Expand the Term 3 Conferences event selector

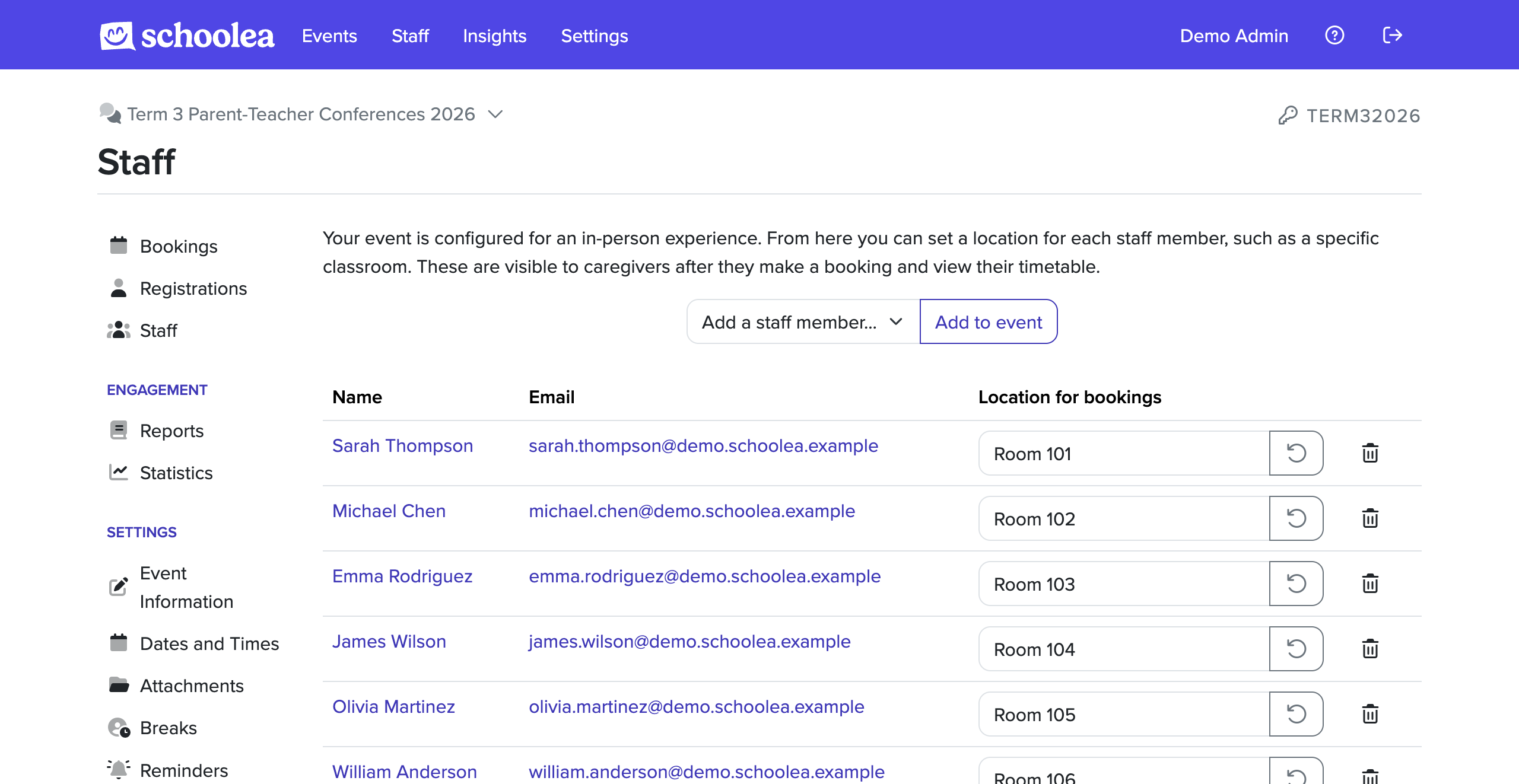(x=495, y=114)
